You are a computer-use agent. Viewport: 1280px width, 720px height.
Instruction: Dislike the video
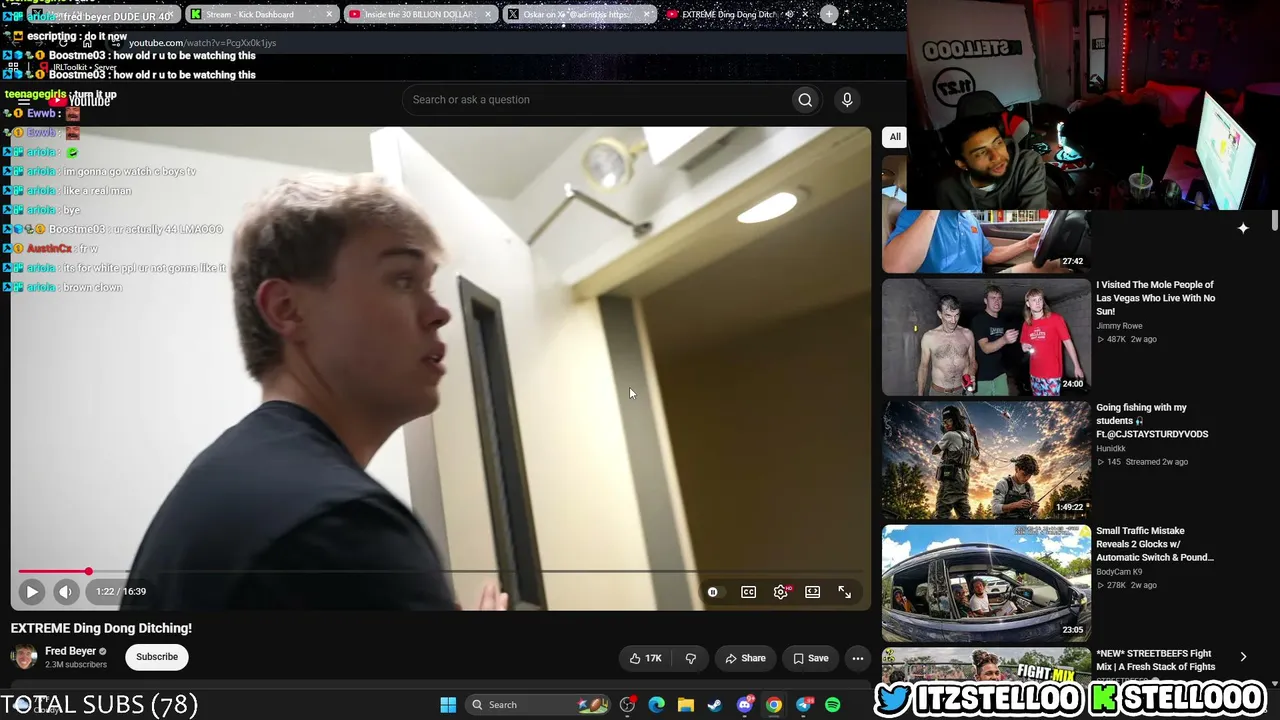(690, 658)
